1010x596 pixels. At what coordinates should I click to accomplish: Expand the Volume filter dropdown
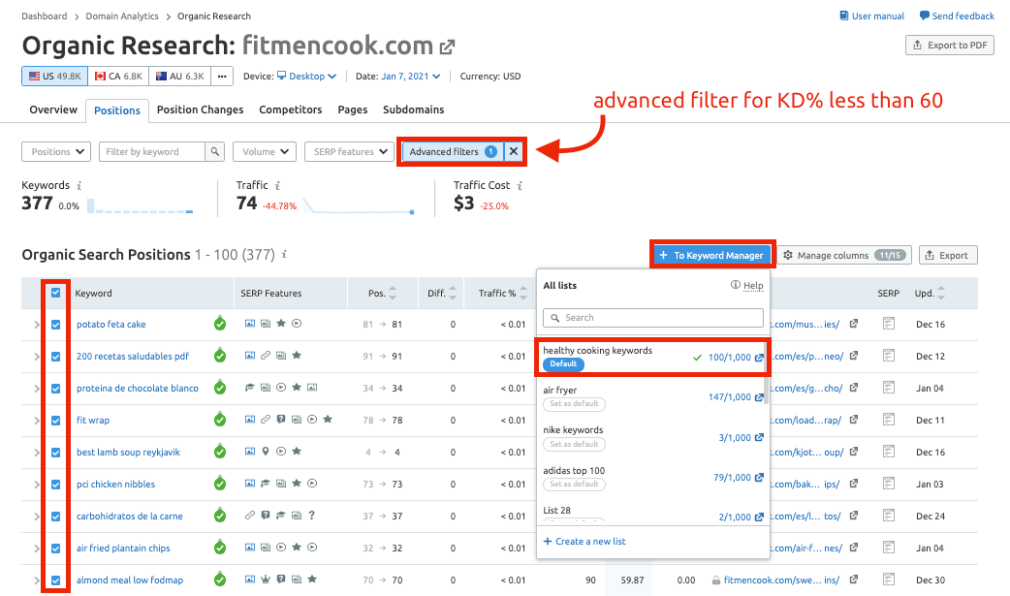(x=264, y=152)
